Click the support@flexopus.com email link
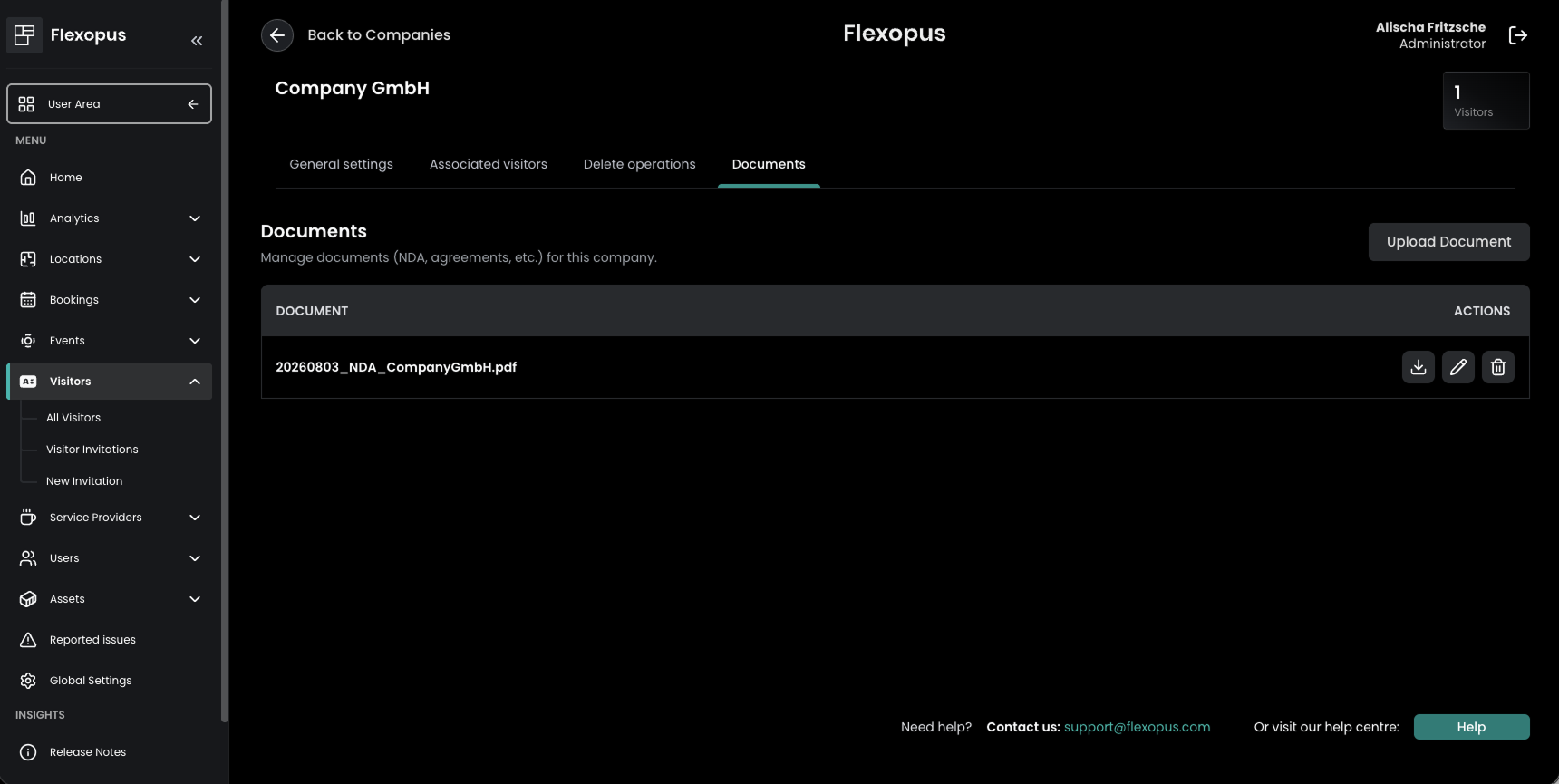 click(1137, 727)
